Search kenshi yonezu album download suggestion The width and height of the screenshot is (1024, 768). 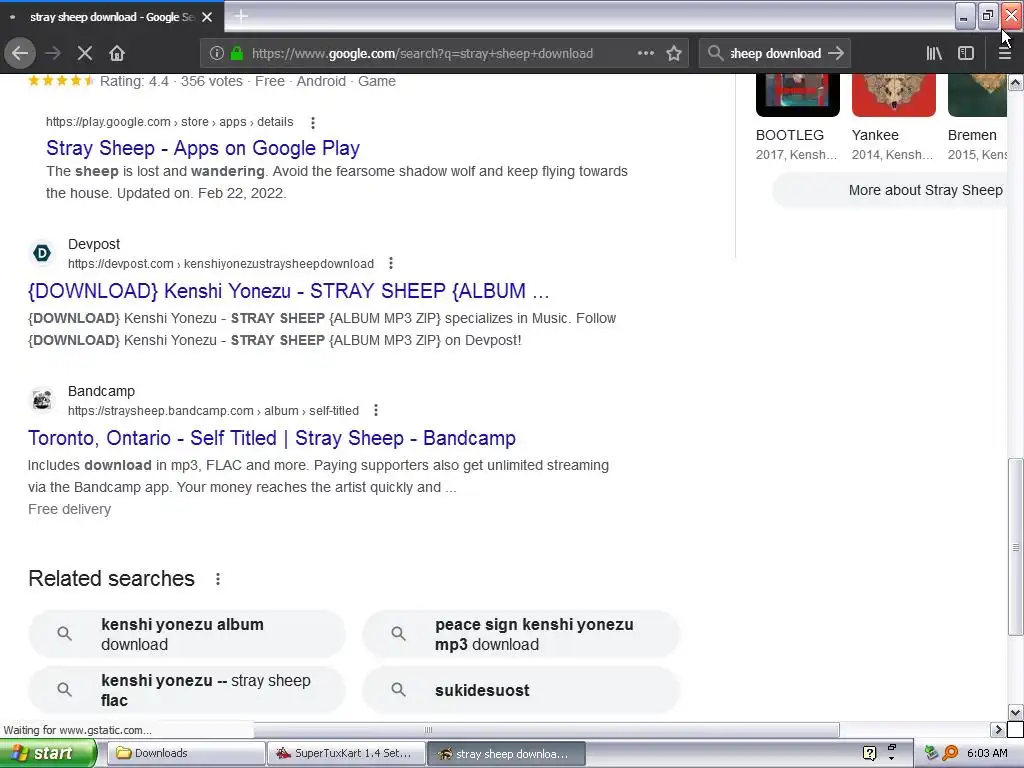click(x=187, y=633)
